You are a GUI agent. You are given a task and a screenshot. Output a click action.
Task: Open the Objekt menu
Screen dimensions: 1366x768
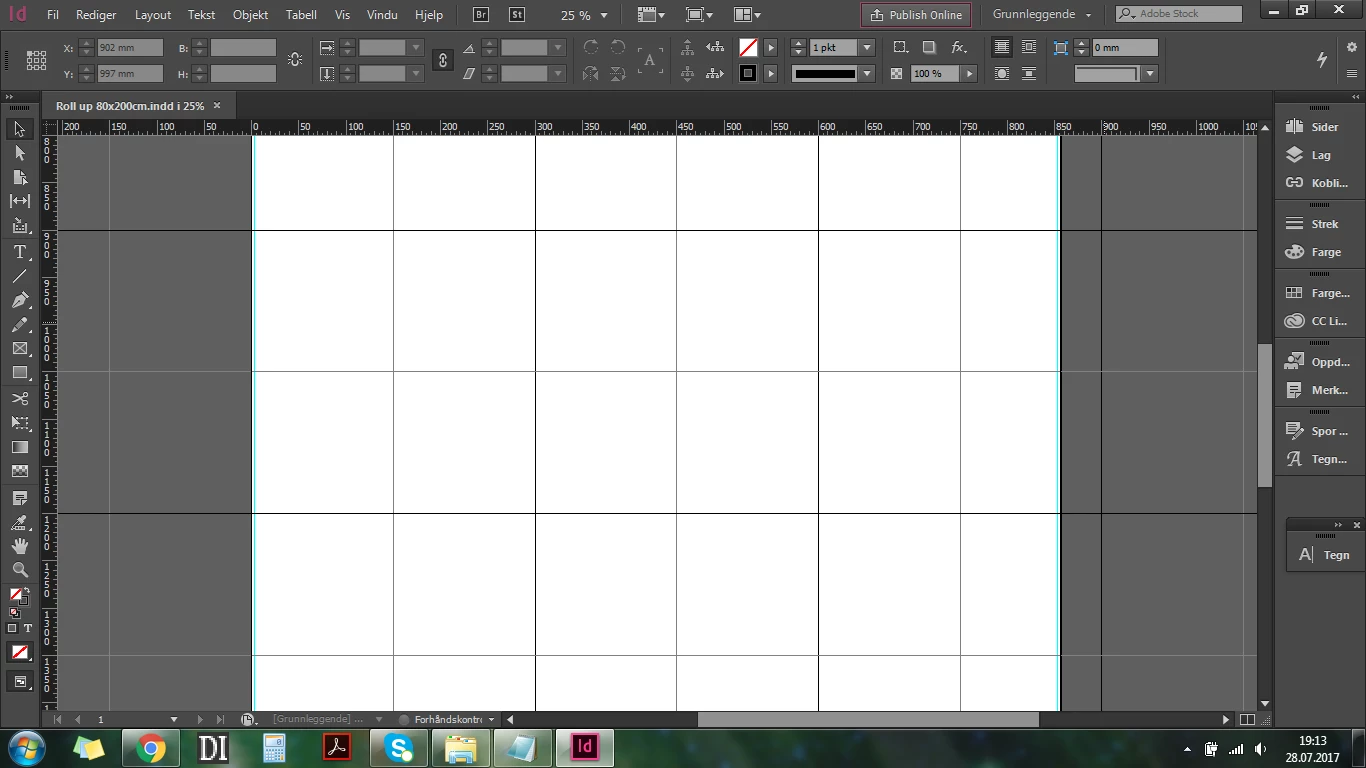250,15
